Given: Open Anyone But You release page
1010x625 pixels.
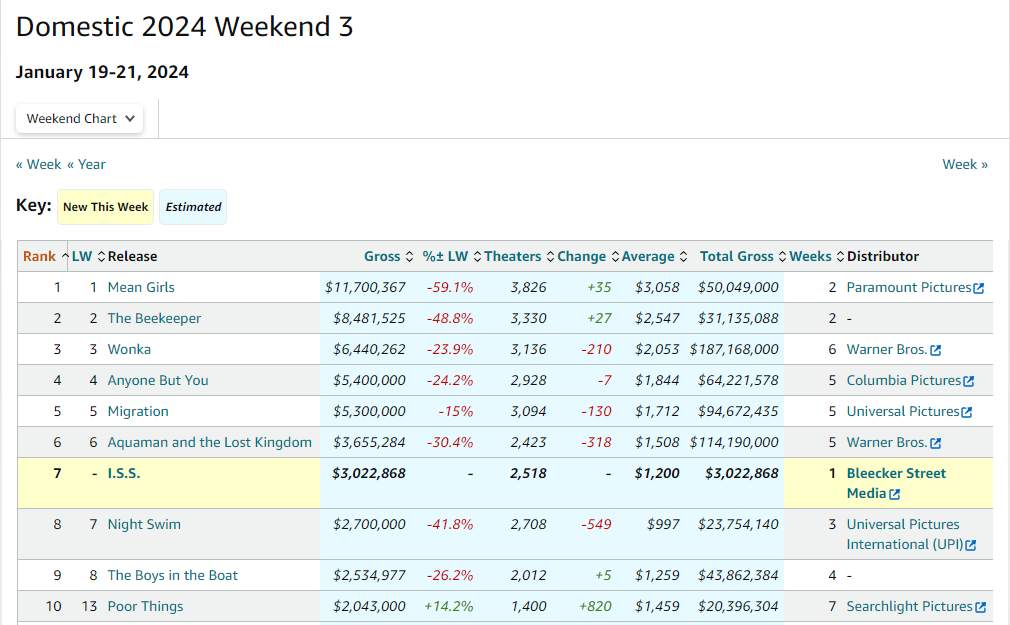Looking at the screenshot, I should 158,380.
